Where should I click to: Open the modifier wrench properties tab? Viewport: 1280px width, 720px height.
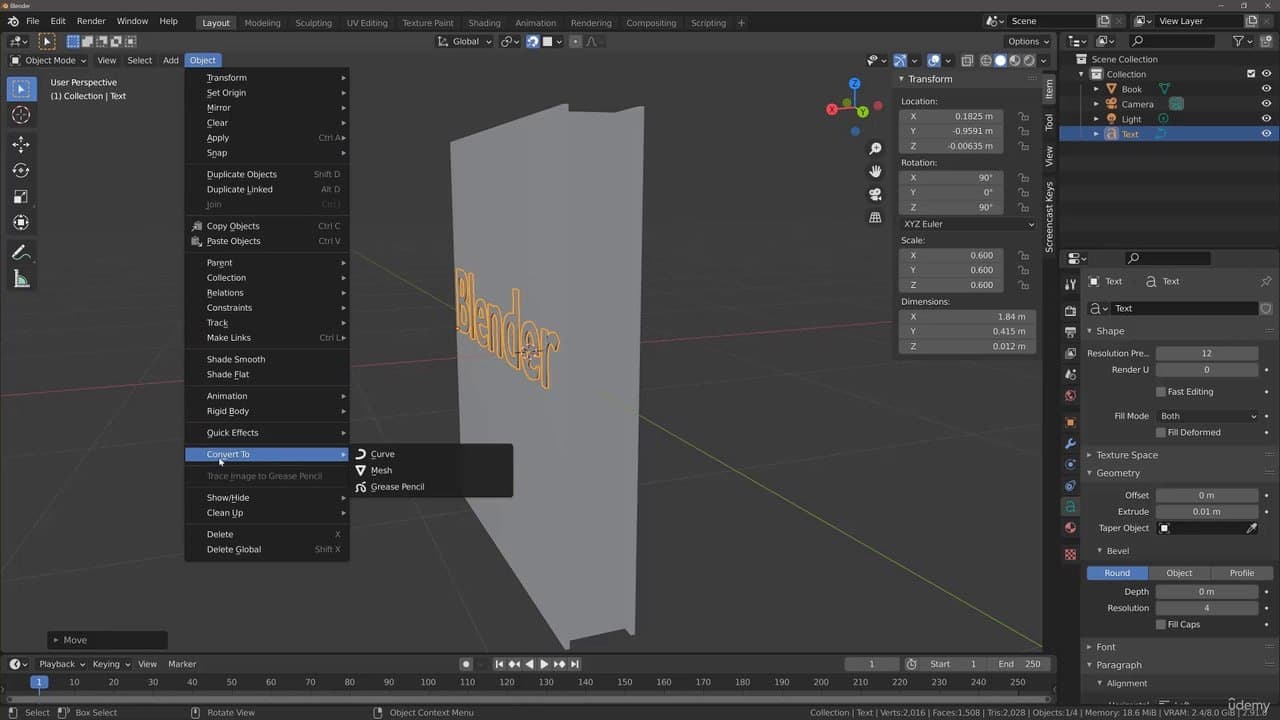(x=1070, y=443)
